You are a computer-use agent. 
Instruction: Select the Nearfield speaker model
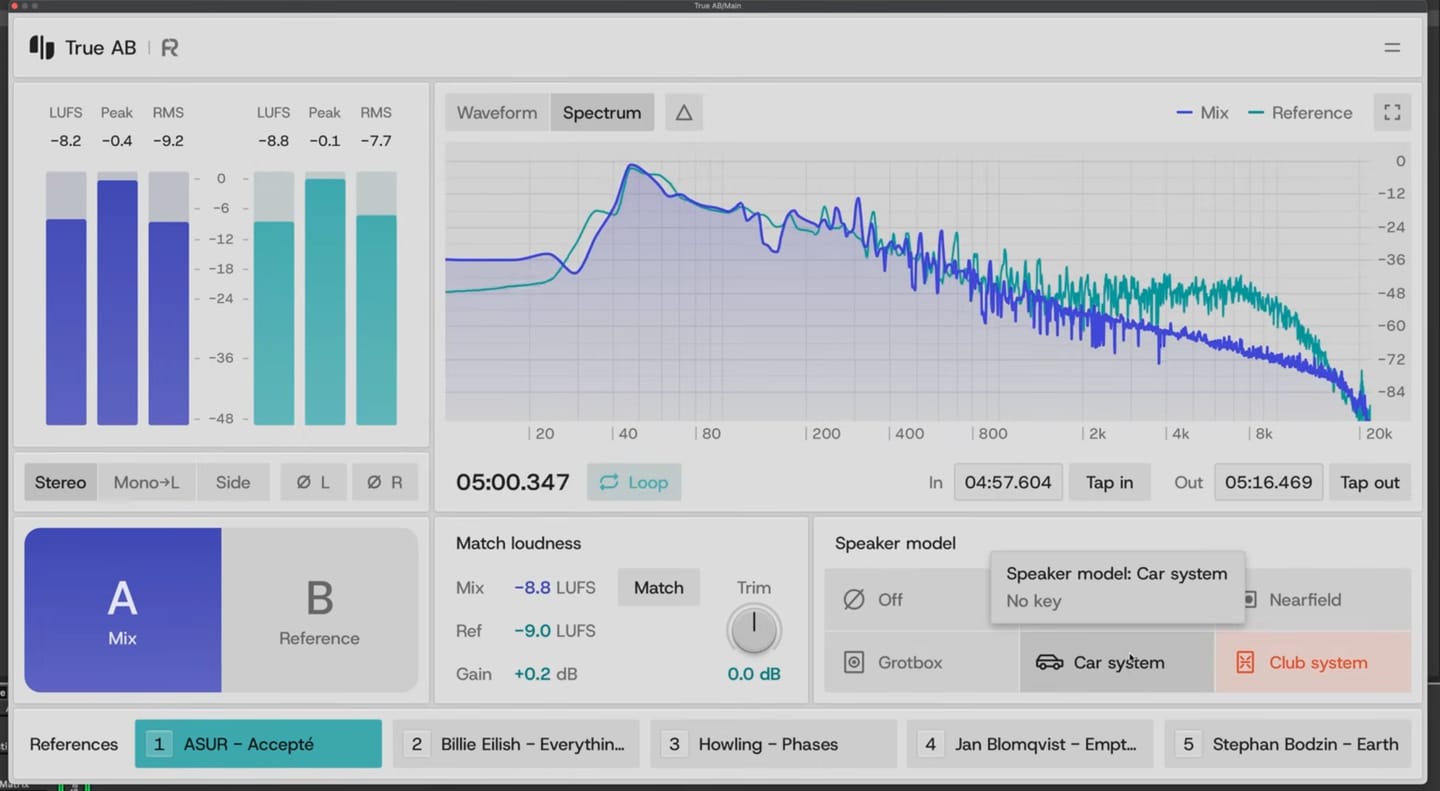point(1328,600)
